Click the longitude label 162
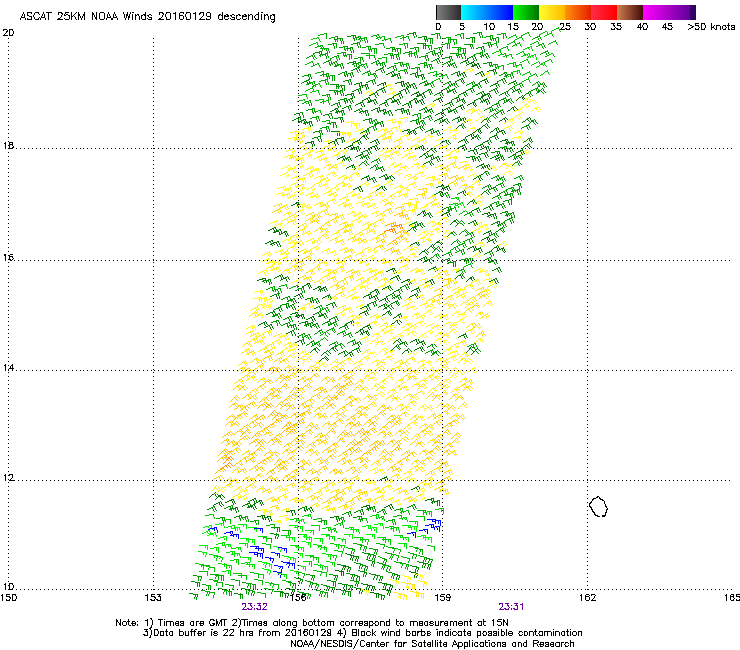 588,598
